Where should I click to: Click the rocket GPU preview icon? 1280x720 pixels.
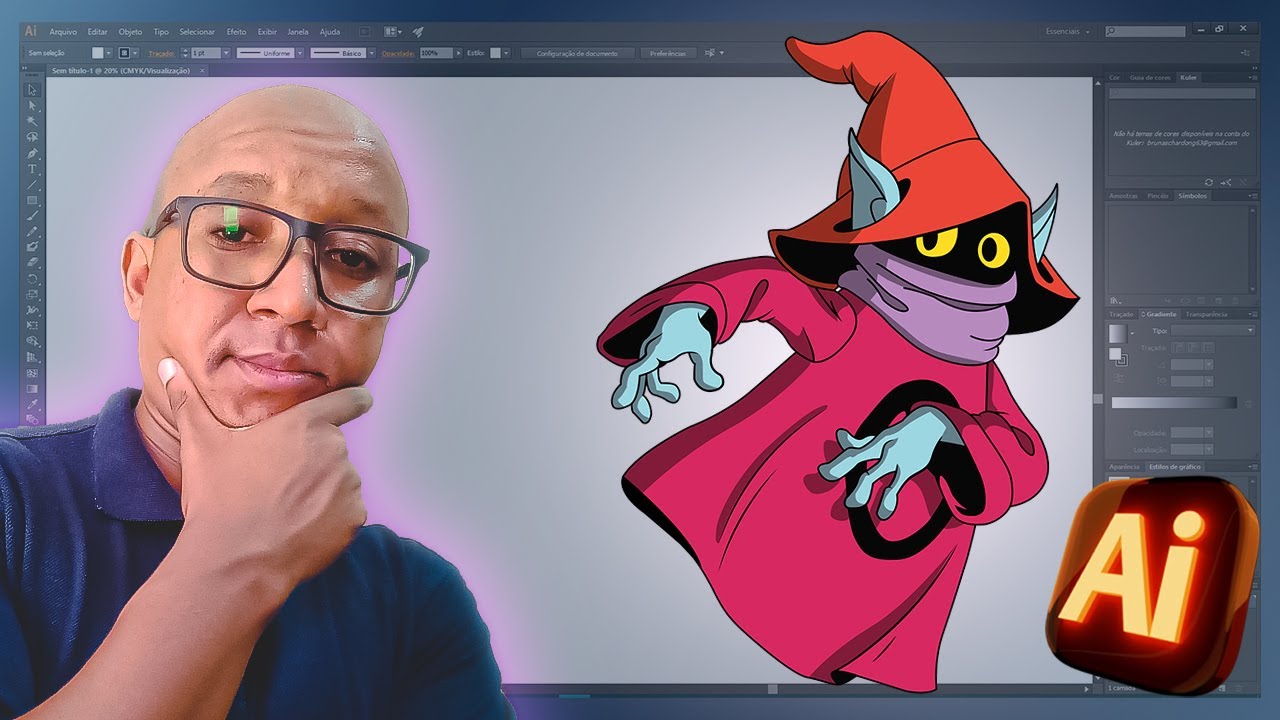click(x=418, y=32)
